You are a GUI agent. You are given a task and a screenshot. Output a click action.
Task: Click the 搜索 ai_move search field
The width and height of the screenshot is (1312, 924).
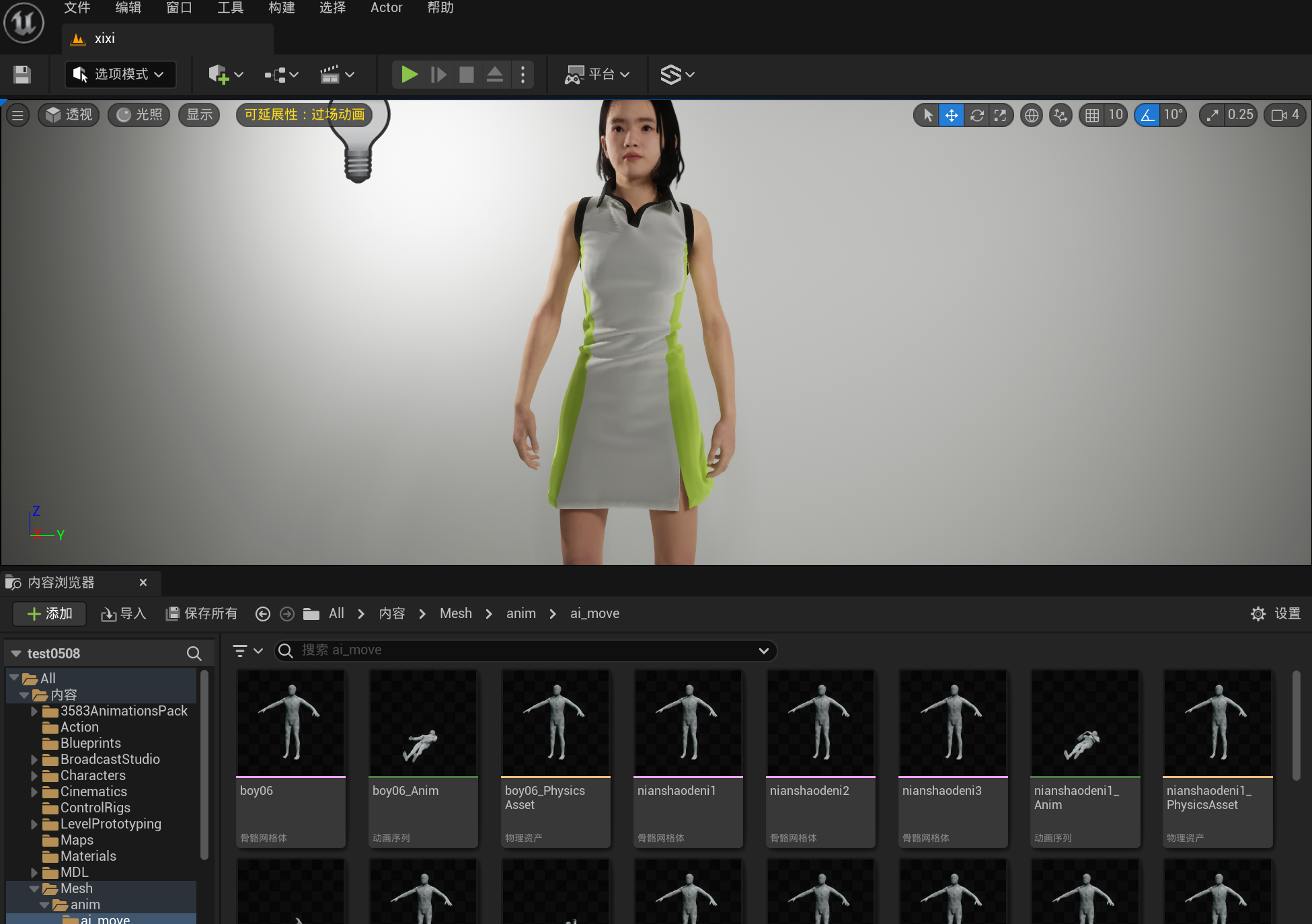(x=525, y=650)
